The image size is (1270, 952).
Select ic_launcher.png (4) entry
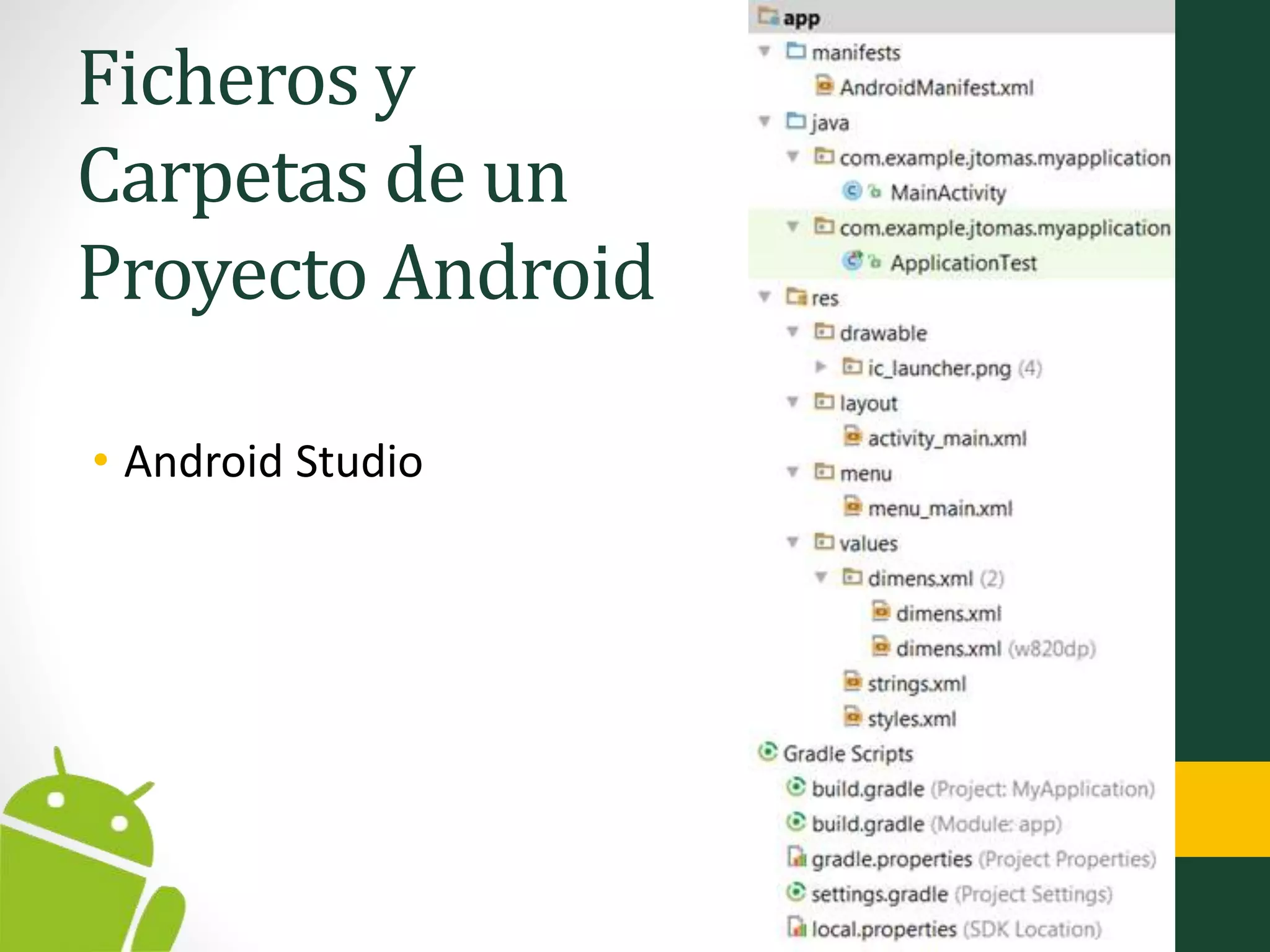click(954, 369)
